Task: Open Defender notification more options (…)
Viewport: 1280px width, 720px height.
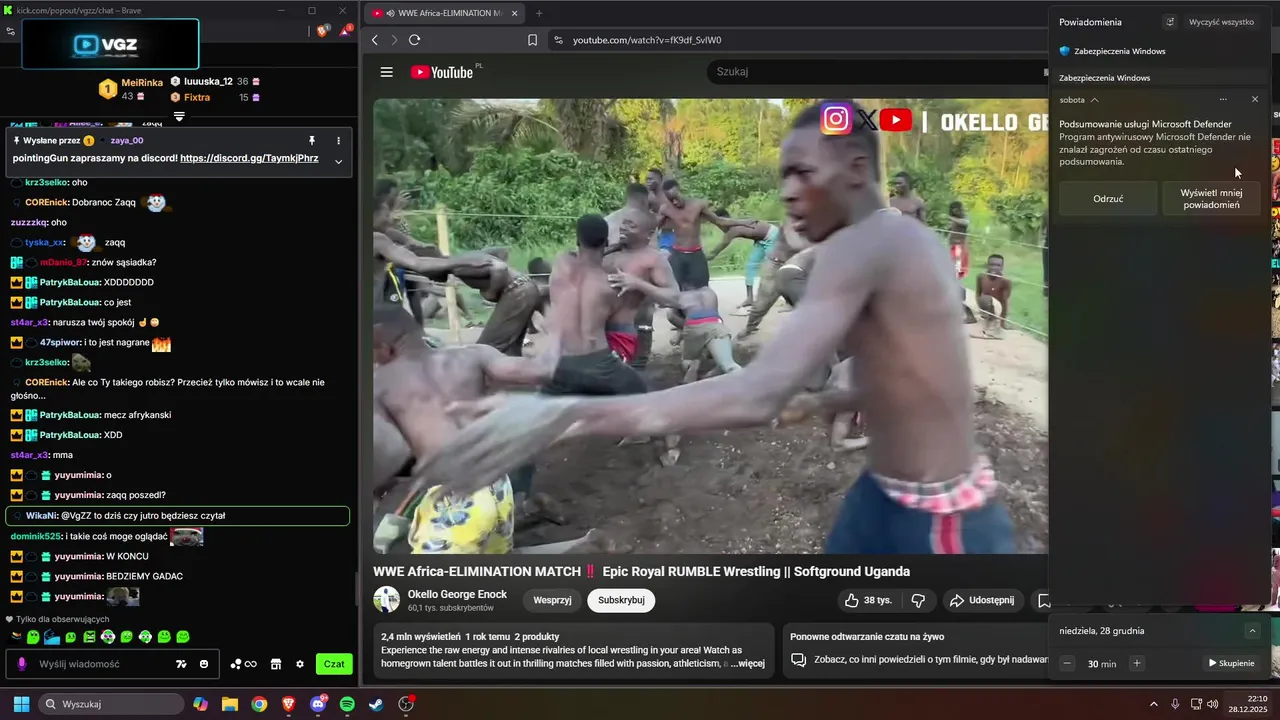Action: pos(1223,100)
